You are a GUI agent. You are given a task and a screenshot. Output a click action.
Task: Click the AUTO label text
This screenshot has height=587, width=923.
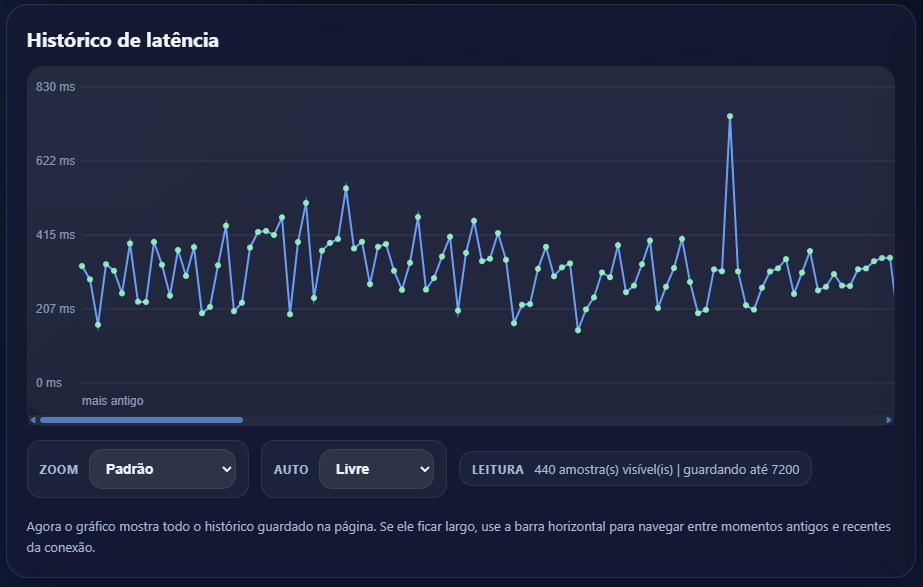tap(291, 469)
